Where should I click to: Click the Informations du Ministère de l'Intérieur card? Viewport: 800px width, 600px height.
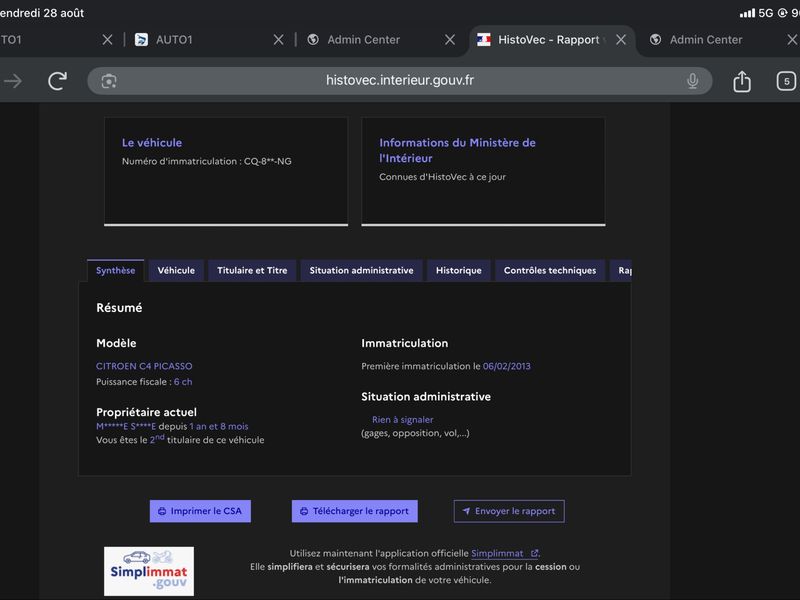[483, 171]
